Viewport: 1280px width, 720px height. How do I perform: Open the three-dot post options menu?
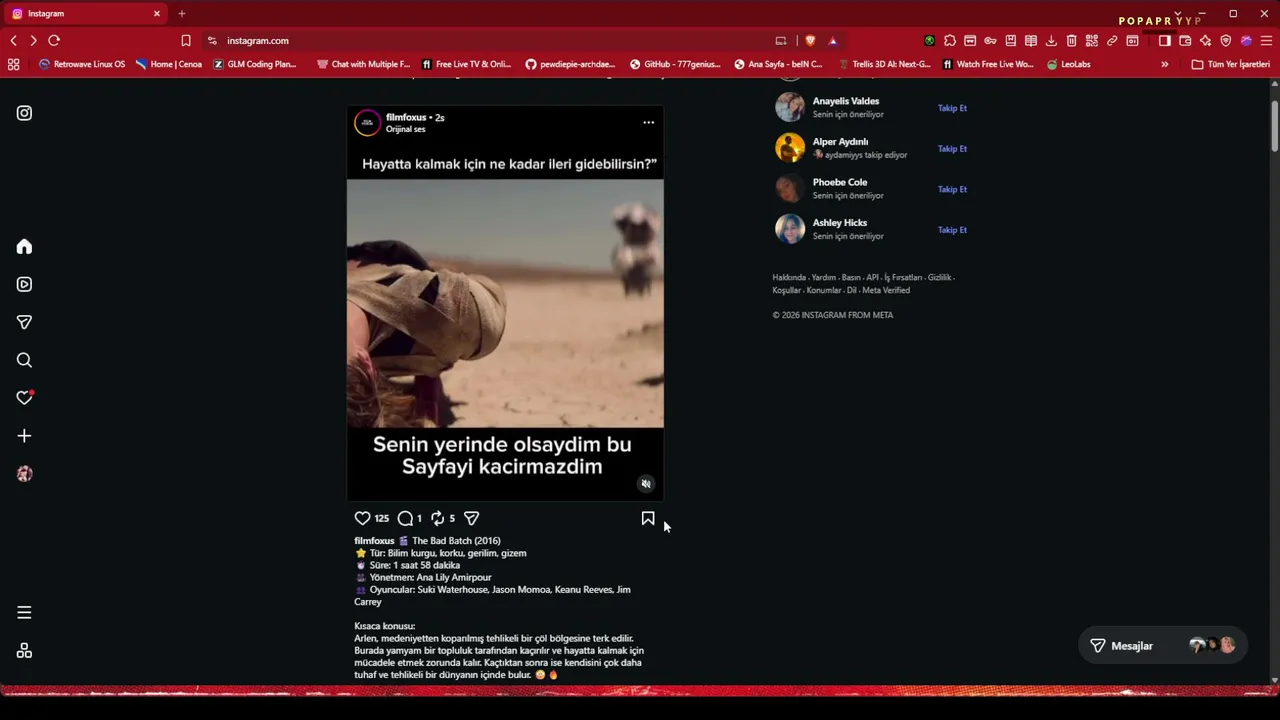click(648, 122)
